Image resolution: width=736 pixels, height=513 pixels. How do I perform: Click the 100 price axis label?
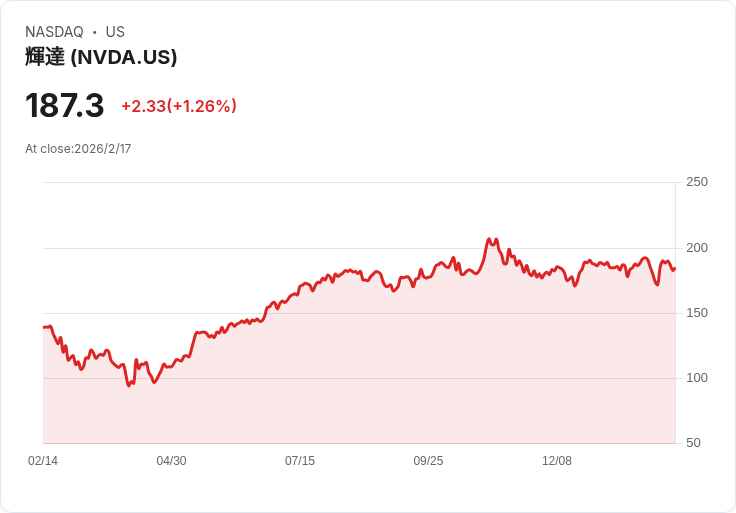click(x=697, y=378)
